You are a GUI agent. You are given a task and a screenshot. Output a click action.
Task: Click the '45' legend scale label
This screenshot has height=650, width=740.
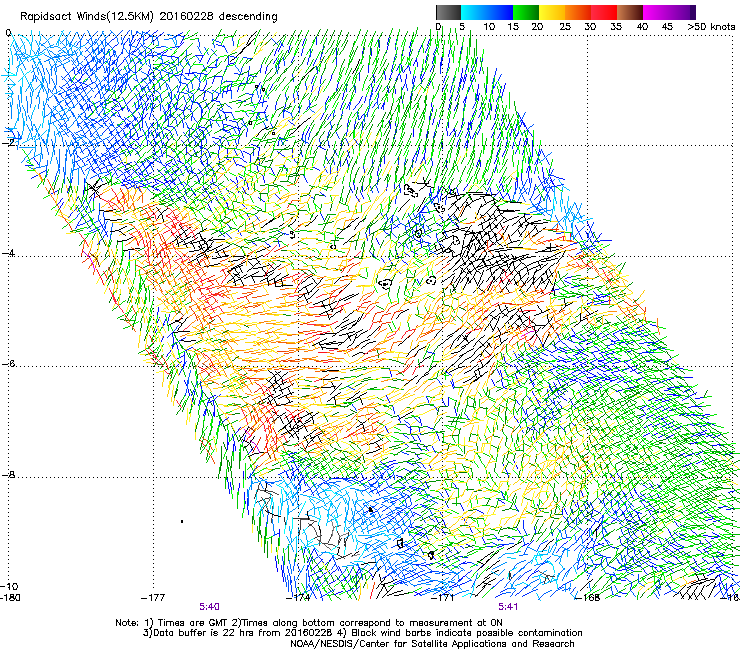667,27
